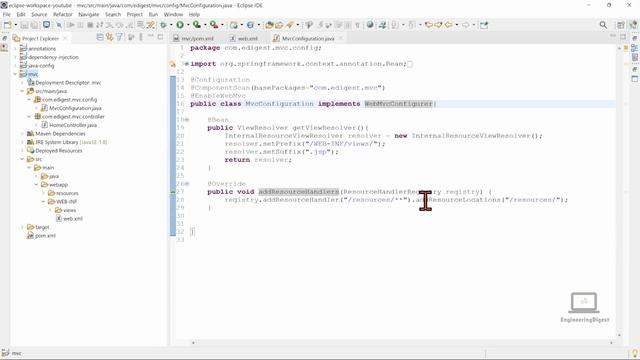Viewport: 640px width, 360px height.
Task: Collapse the mvc project node
Action: [16, 74]
